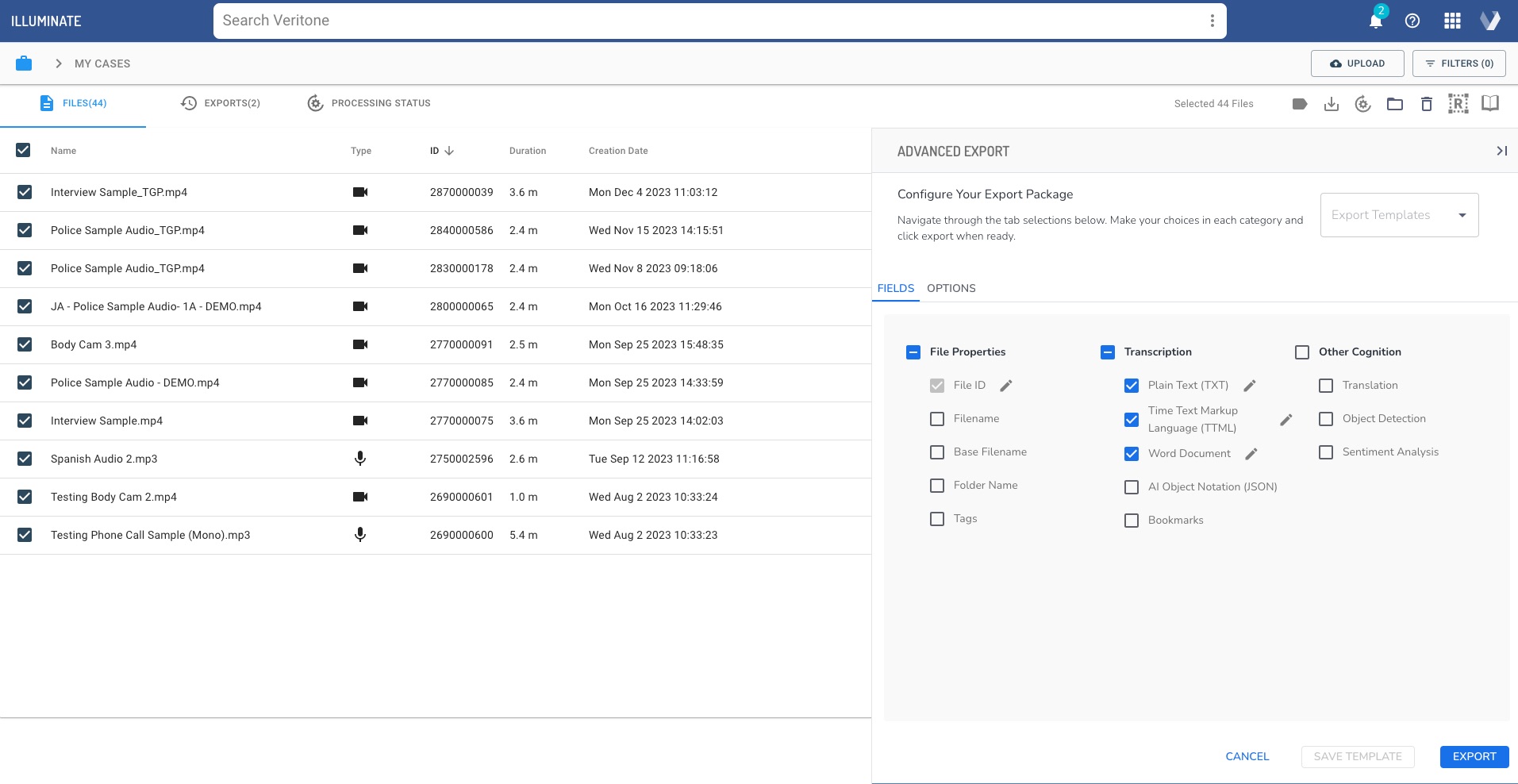Delete selected files using the trash icon
The image size is (1518, 784).
click(x=1426, y=103)
